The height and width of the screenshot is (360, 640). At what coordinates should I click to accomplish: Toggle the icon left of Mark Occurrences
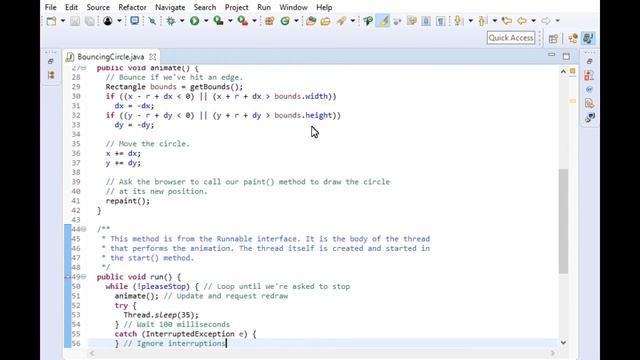click(x=368, y=21)
